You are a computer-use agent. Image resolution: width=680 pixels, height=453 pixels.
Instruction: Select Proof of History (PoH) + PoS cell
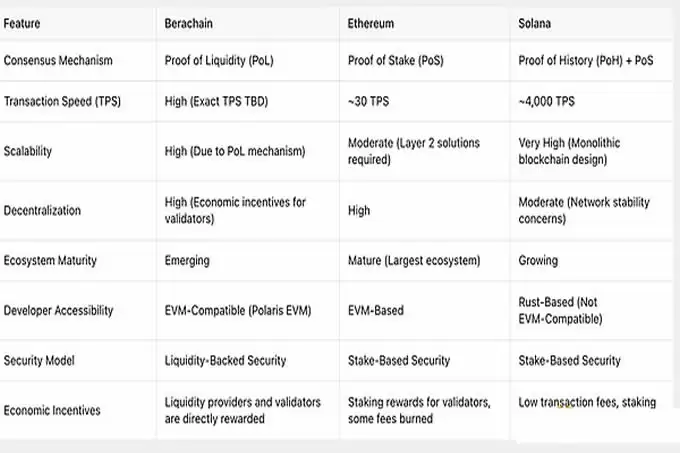click(586, 60)
